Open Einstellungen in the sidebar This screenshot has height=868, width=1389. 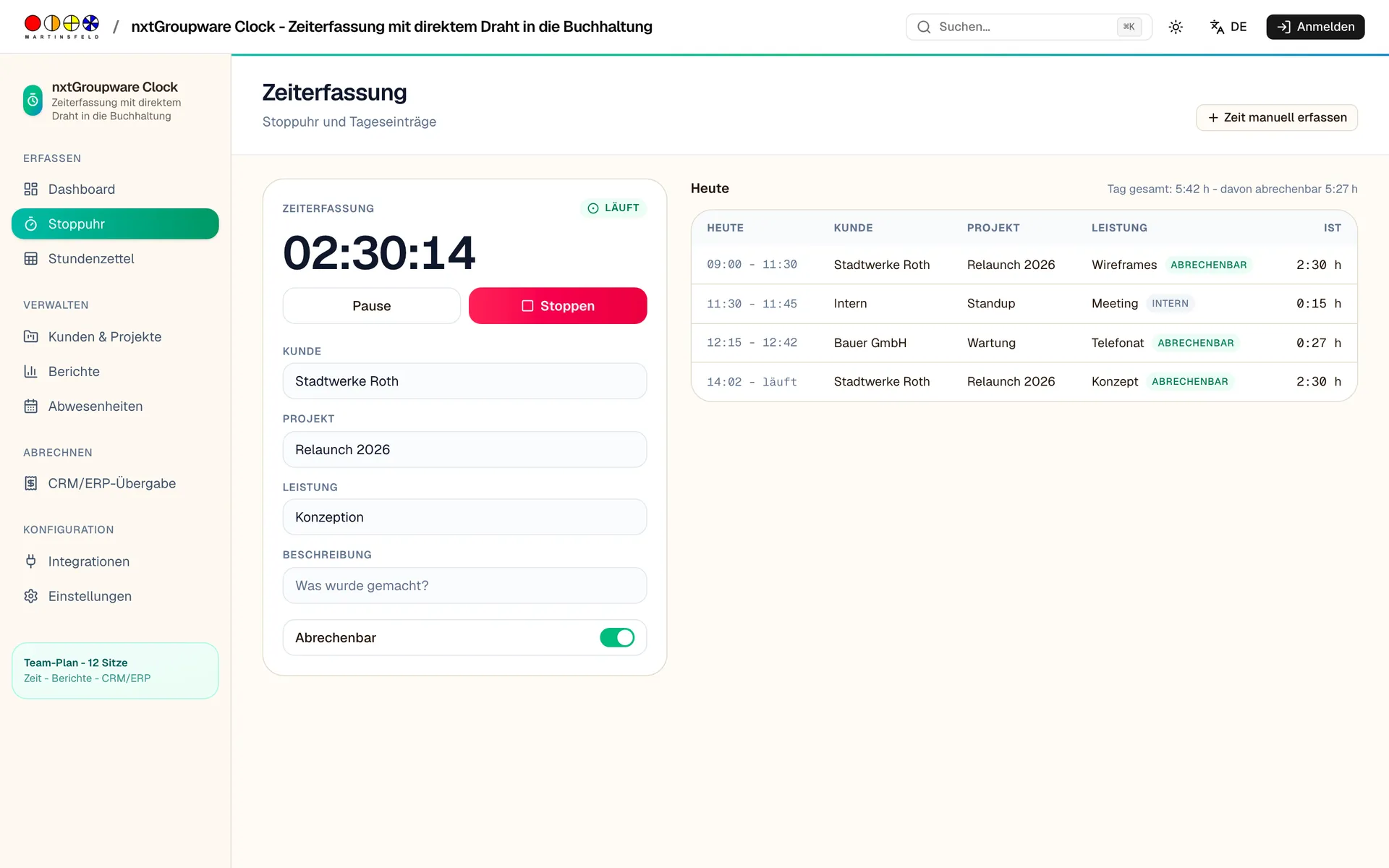[115, 596]
